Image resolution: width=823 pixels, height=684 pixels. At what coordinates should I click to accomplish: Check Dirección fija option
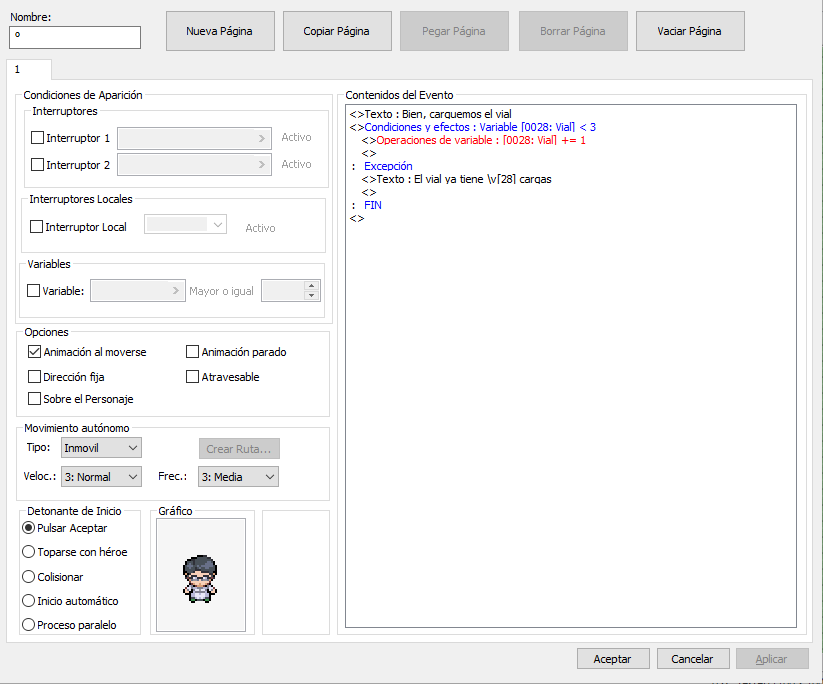[34, 377]
